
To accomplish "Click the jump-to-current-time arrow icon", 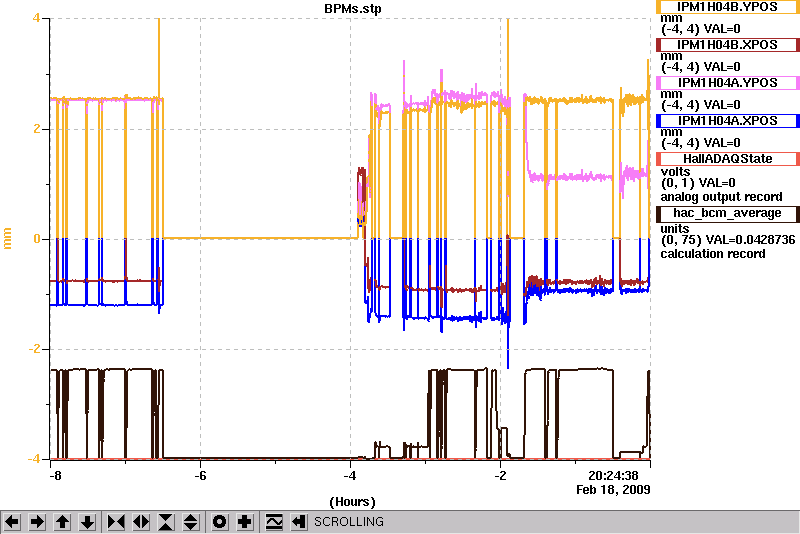I will click(x=298, y=522).
